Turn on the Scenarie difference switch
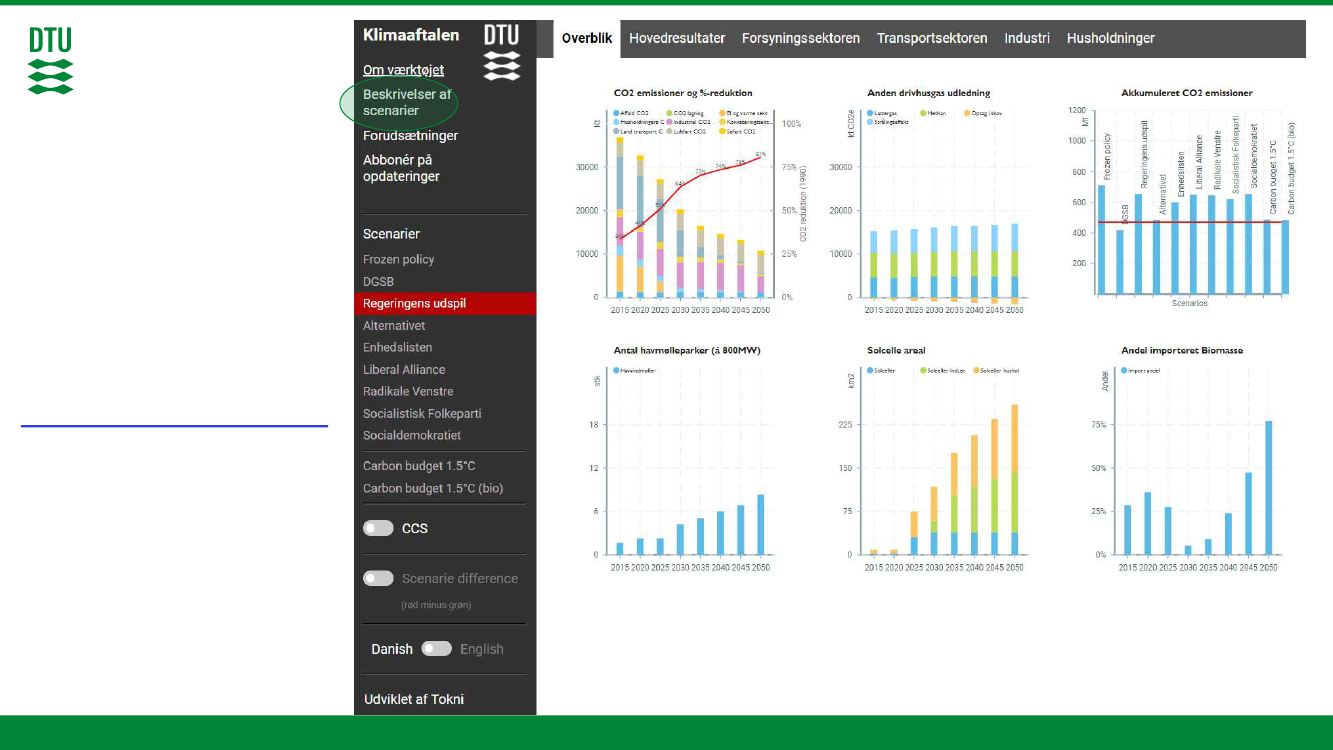 (x=378, y=578)
